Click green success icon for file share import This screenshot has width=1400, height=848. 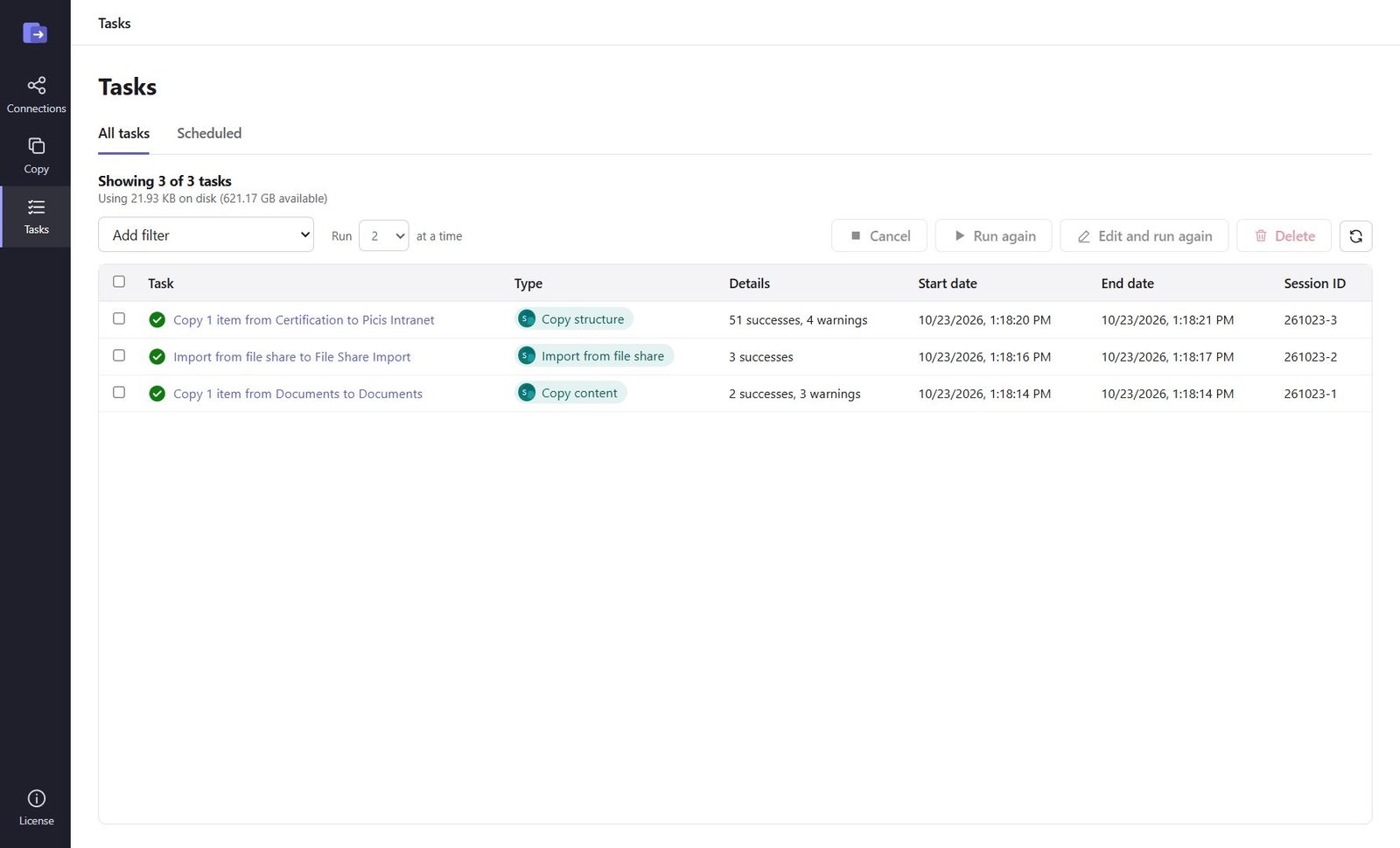[157, 357]
